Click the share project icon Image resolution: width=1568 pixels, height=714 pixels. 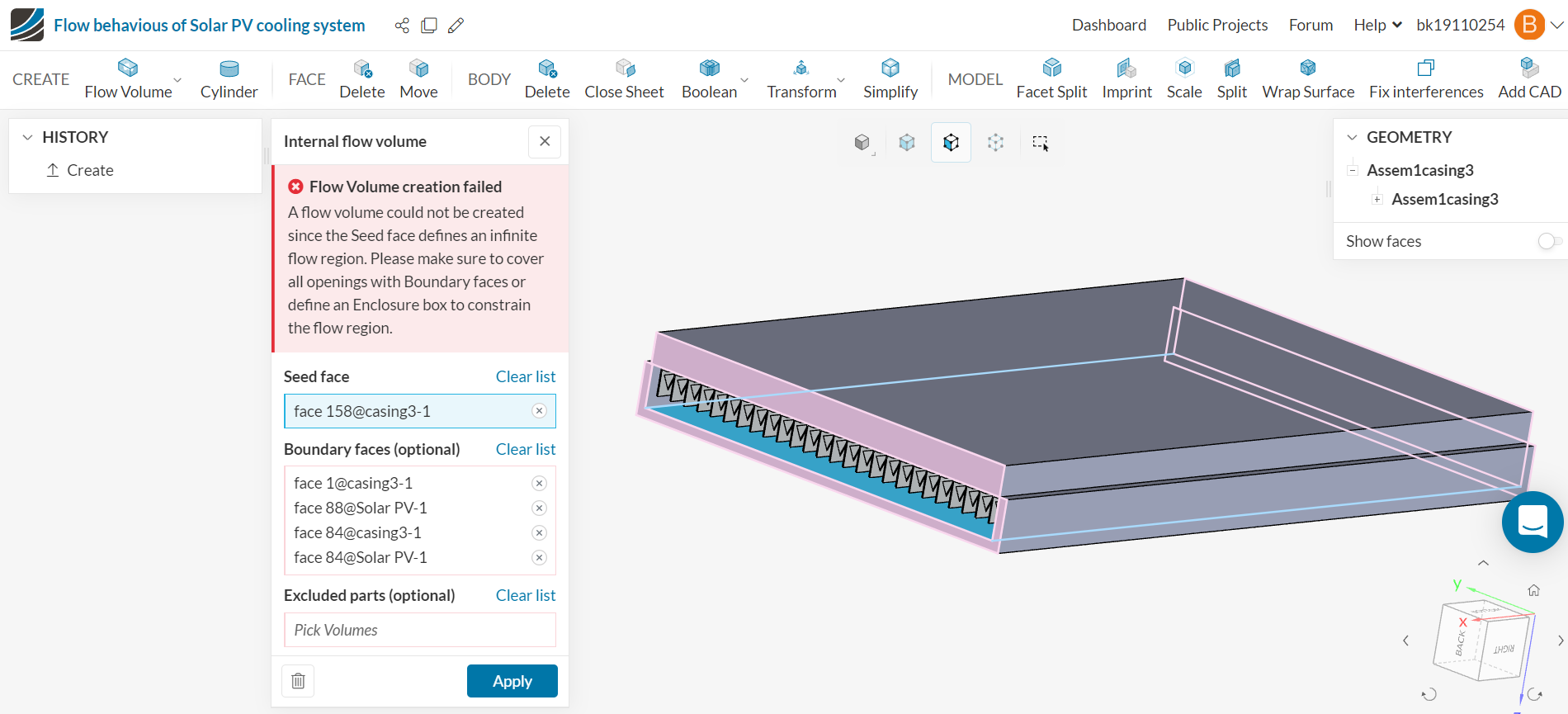(402, 26)
